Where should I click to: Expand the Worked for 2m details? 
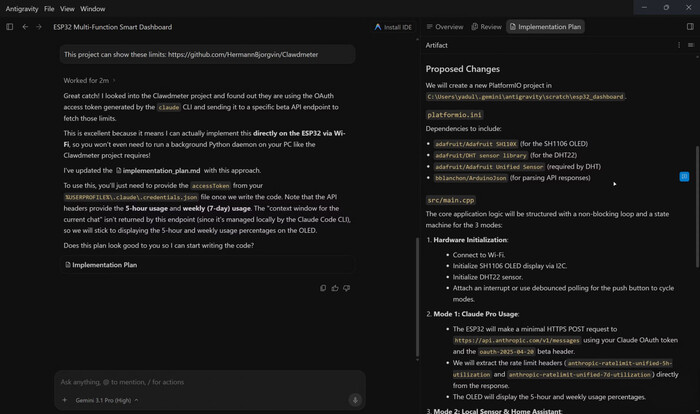89,80
